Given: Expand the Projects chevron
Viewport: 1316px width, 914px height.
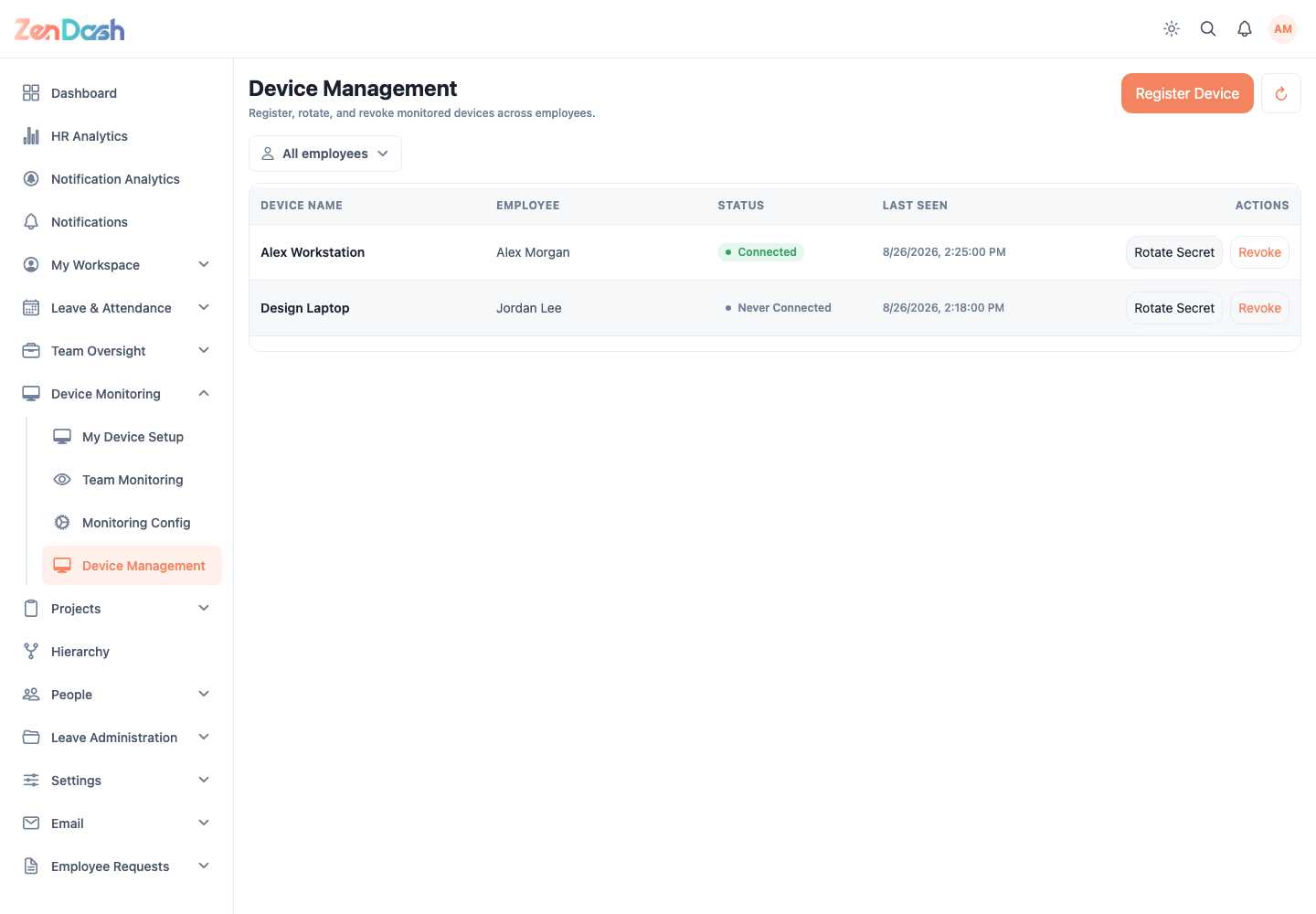Looking at the screenshot, I should click(204, 608).
